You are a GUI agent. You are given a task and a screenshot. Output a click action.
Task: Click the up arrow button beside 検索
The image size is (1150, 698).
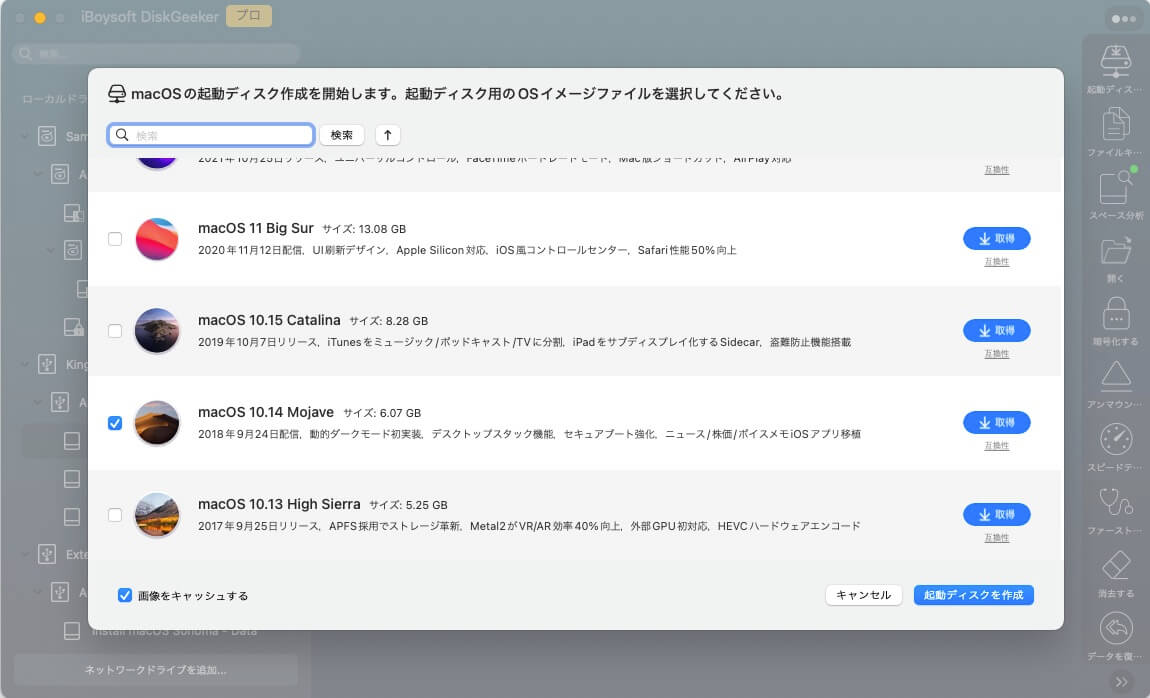coord(387,135)
